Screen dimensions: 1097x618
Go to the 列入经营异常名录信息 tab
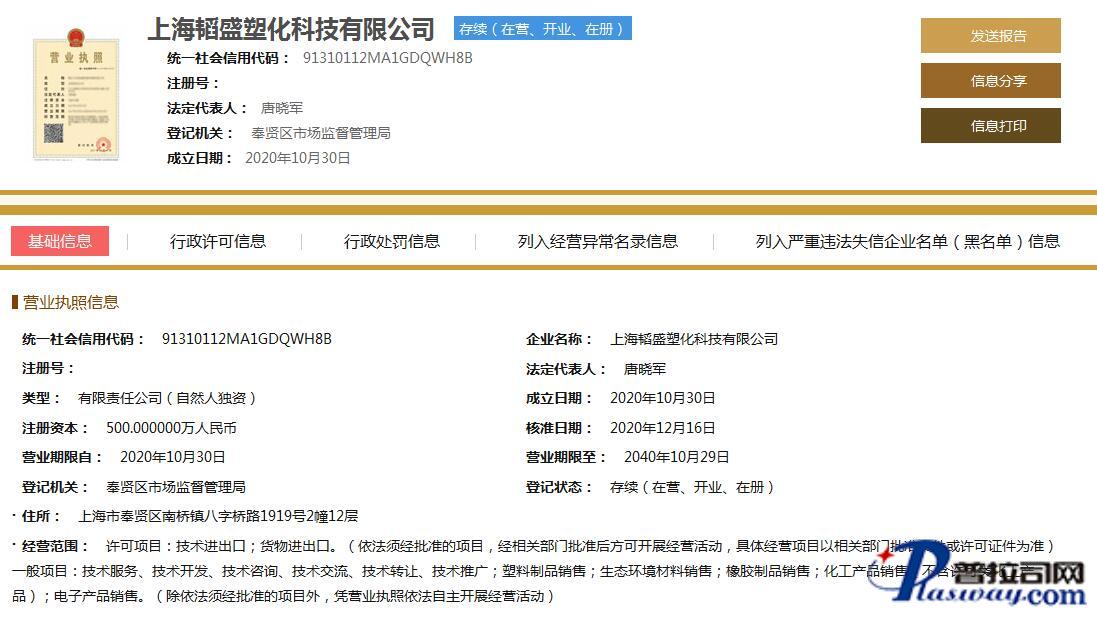coord(597,241)
